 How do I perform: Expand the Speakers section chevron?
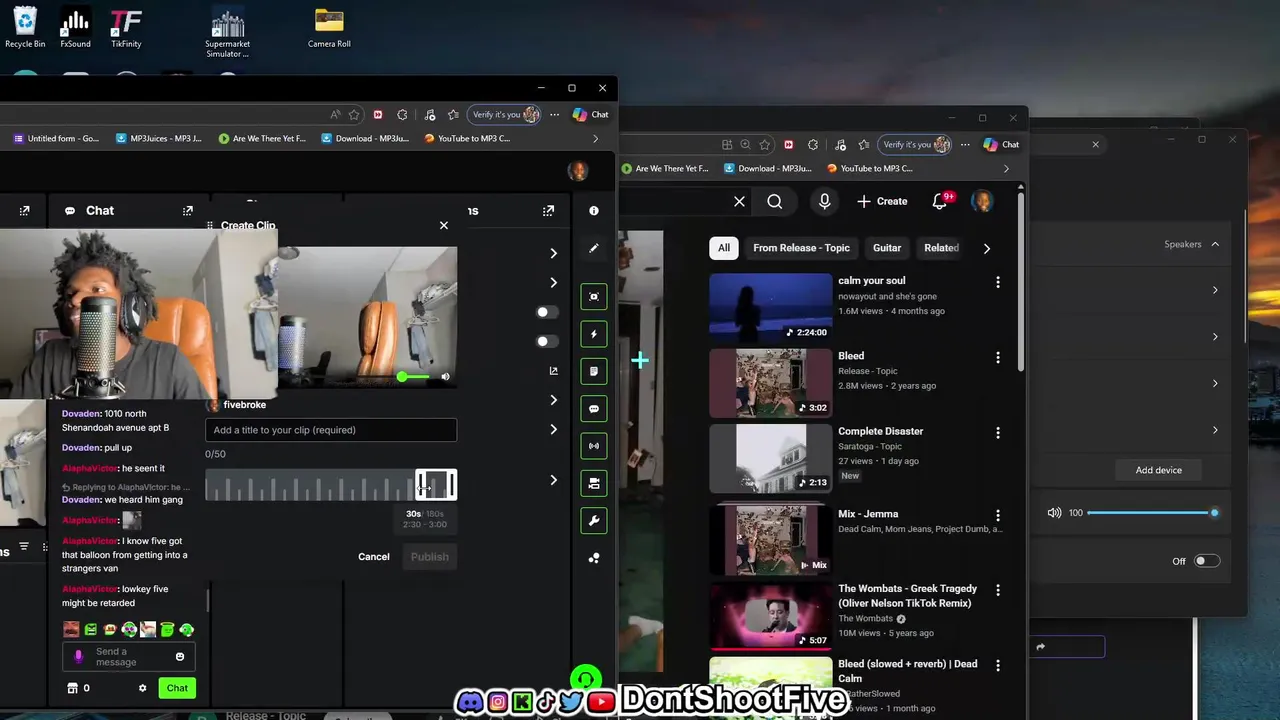[x=1215, y=244]
